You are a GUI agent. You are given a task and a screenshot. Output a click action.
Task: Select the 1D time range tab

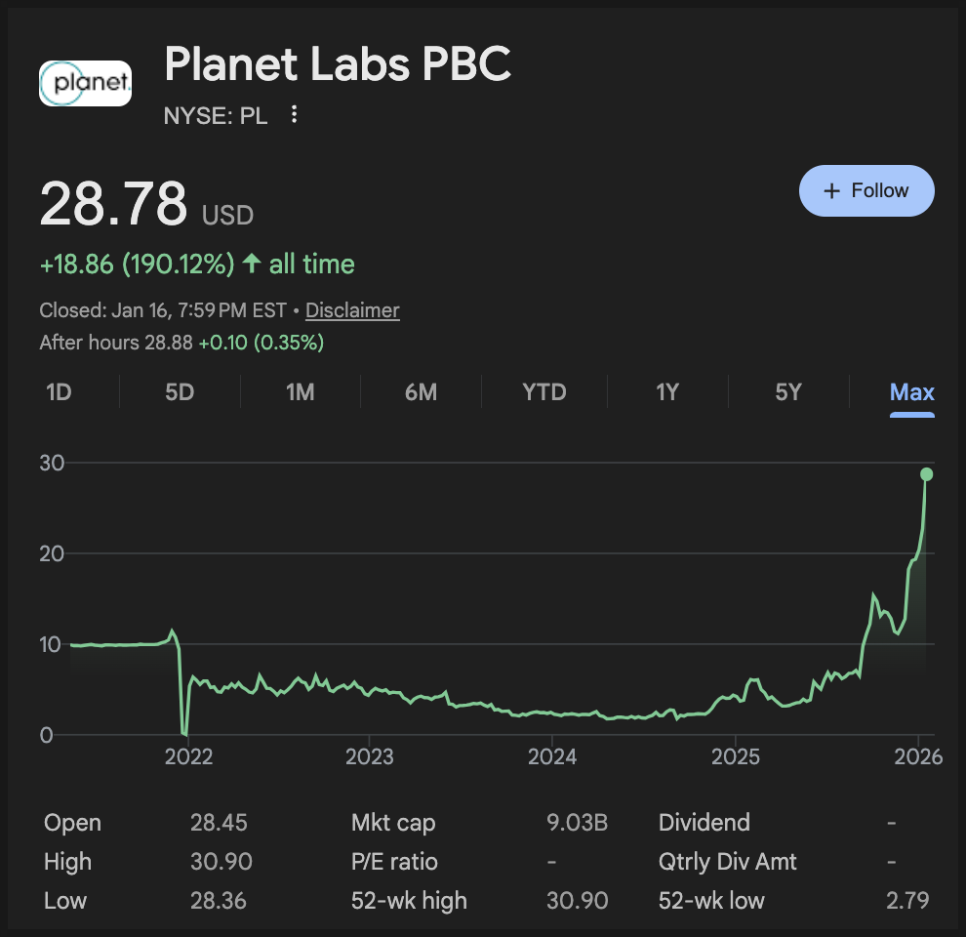(x=59, y=392)
